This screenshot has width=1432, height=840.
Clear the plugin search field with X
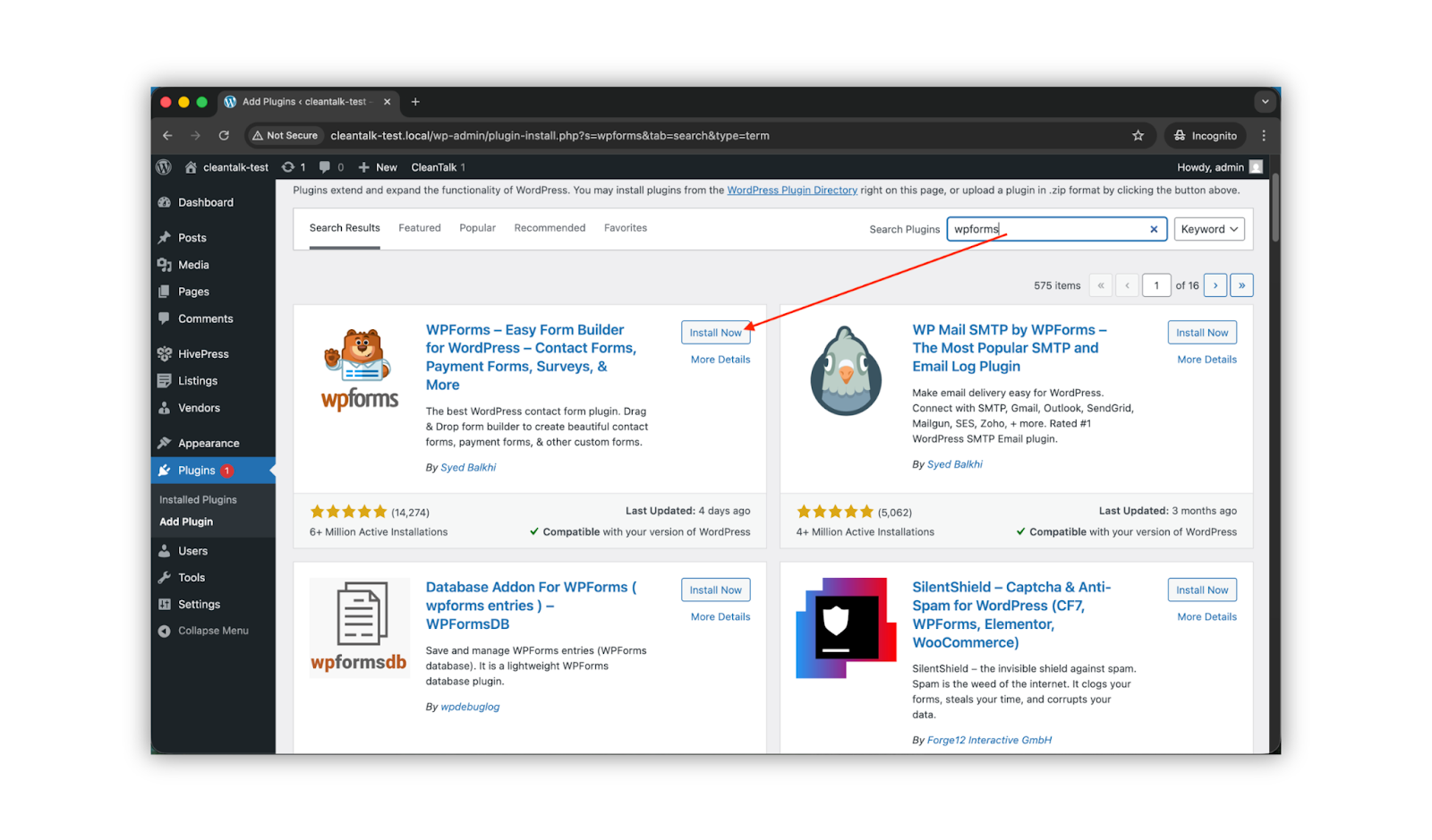1154,229
